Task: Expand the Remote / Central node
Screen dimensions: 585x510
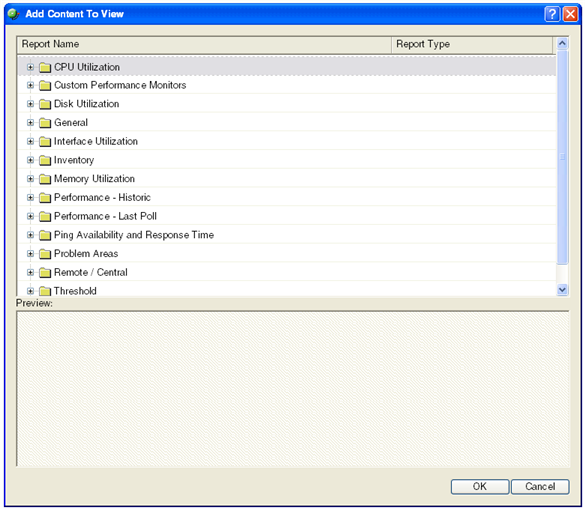Action: click(x=31, y=272)
